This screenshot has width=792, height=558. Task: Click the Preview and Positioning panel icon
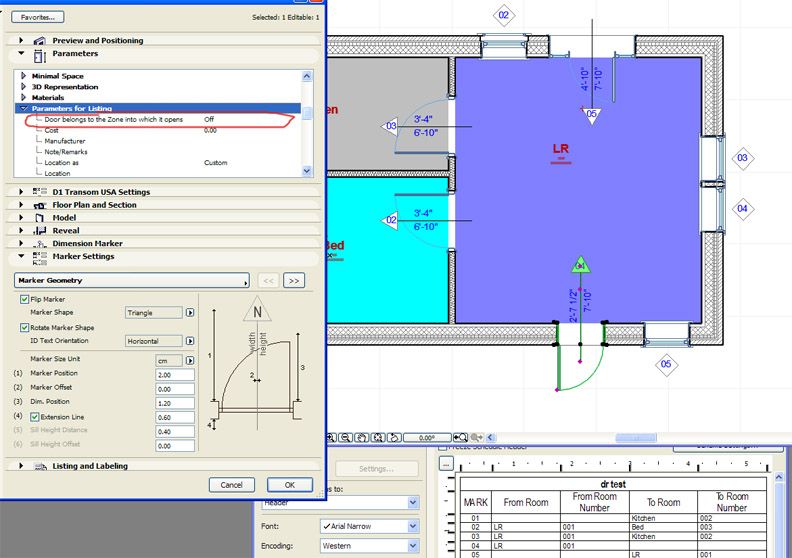click(40, 40)
